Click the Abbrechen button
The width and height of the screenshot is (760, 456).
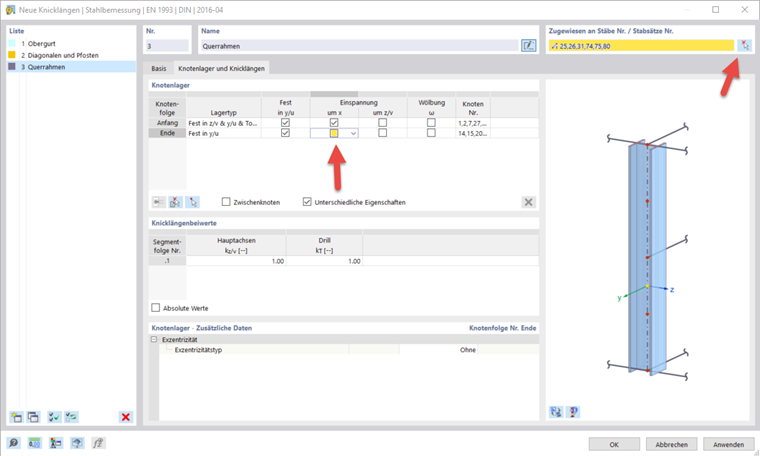click(x=671, y=444)
